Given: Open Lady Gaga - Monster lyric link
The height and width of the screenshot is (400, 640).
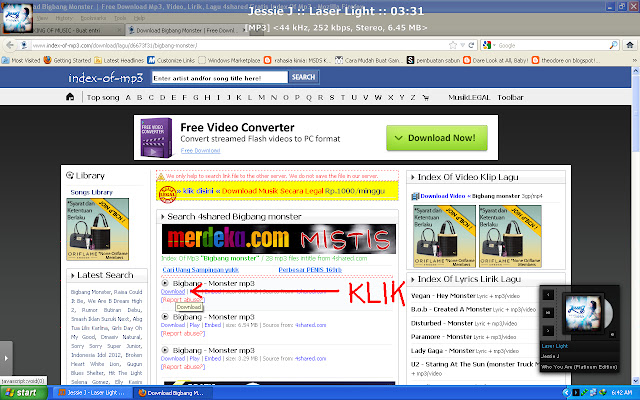Looking at the screenshot, I should (x=442, y=351).
